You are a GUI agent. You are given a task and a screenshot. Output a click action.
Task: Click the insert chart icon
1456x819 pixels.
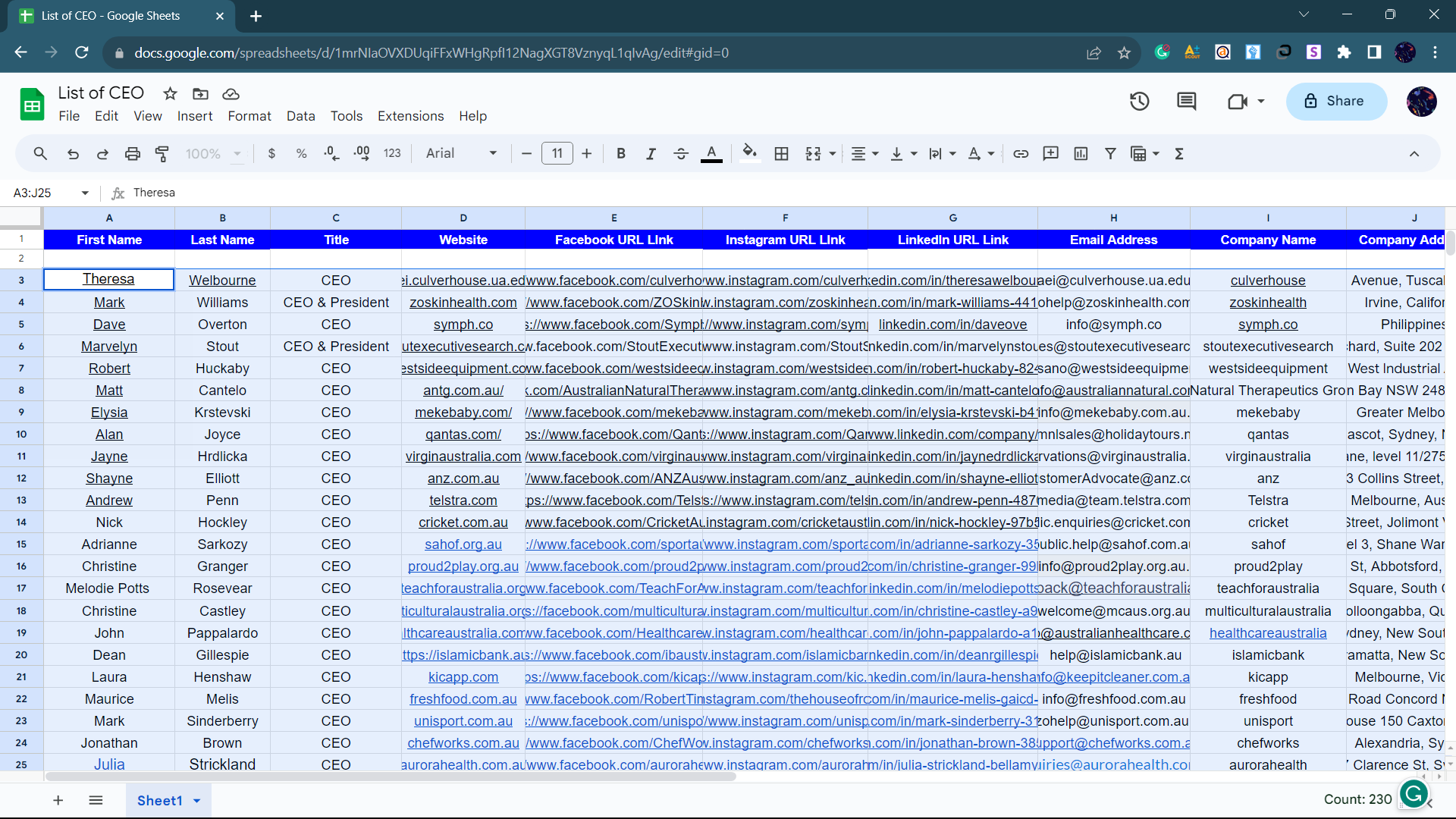click(x=1081, y=154)
